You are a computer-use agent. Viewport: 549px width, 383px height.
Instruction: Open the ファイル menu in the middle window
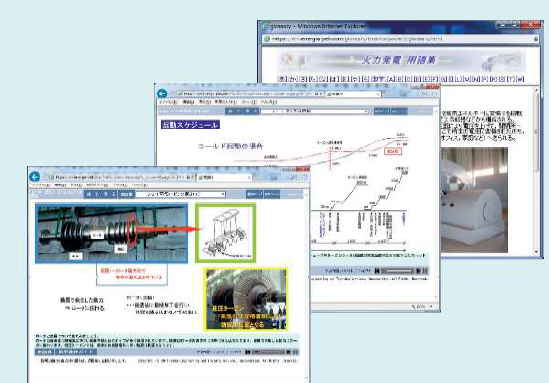pos(168,102)
